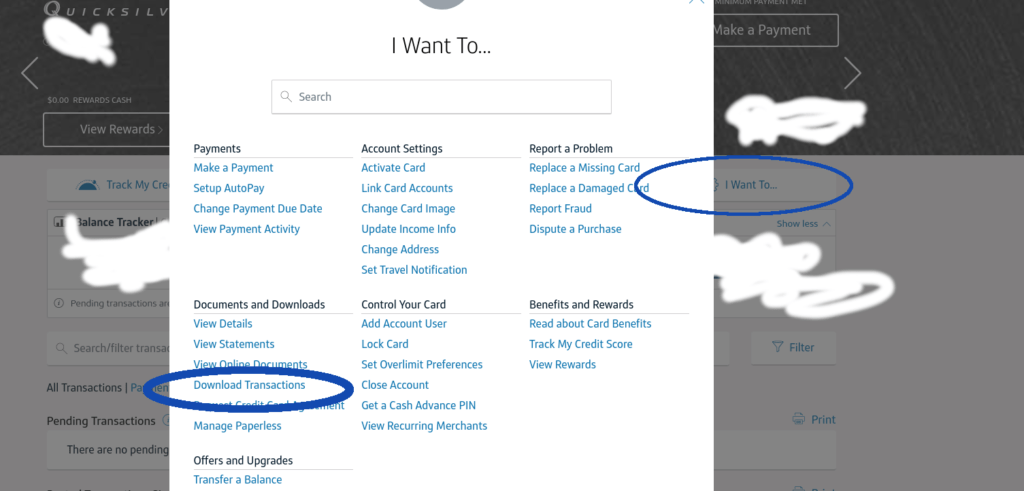Open Report Fraud link
This screenshot has width=1024, height=491.
pyautogui.click(x=560, y=209)
